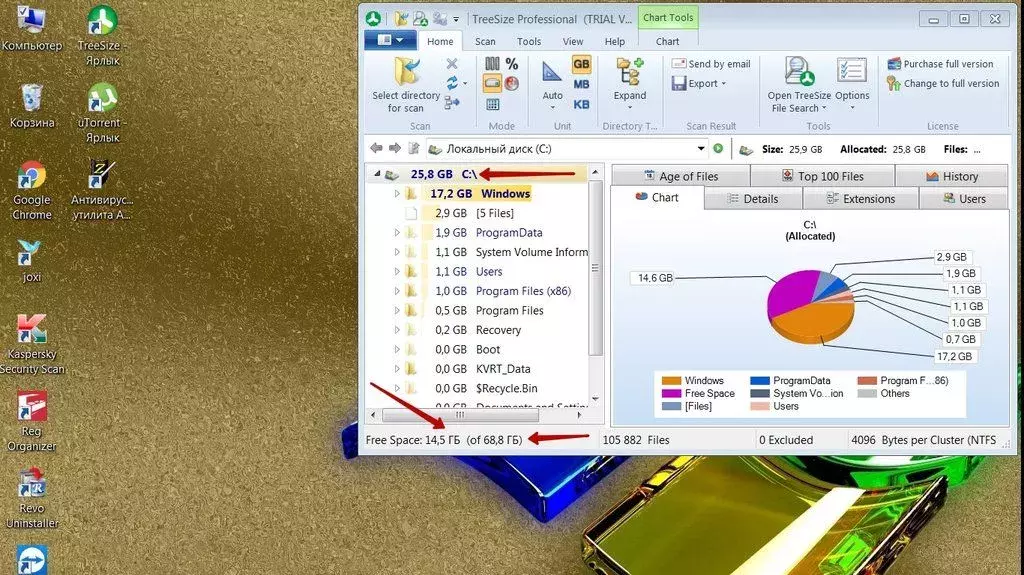Click Change to full version
The width and height of the screenshot is (1024, 575).
click(x=943, y=83)
